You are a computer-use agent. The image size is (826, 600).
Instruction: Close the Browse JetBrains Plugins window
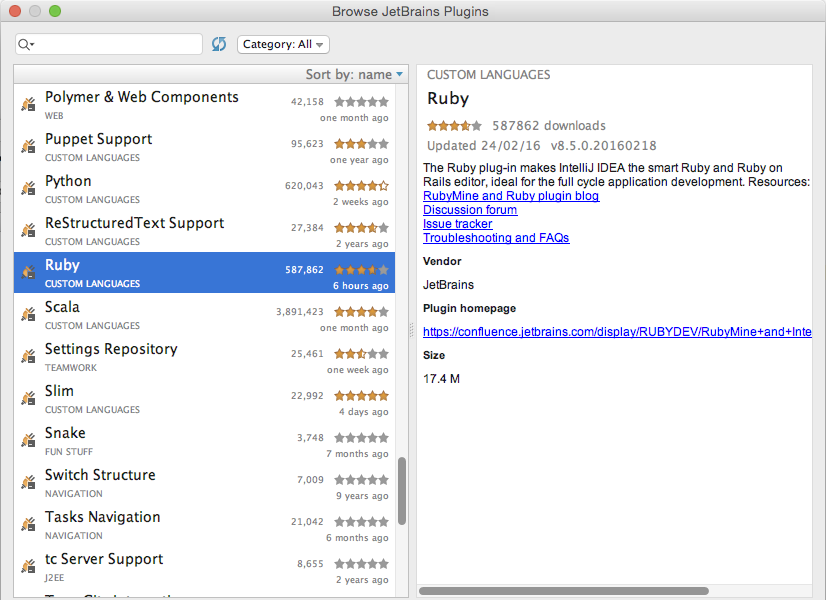tap(15, 11)
